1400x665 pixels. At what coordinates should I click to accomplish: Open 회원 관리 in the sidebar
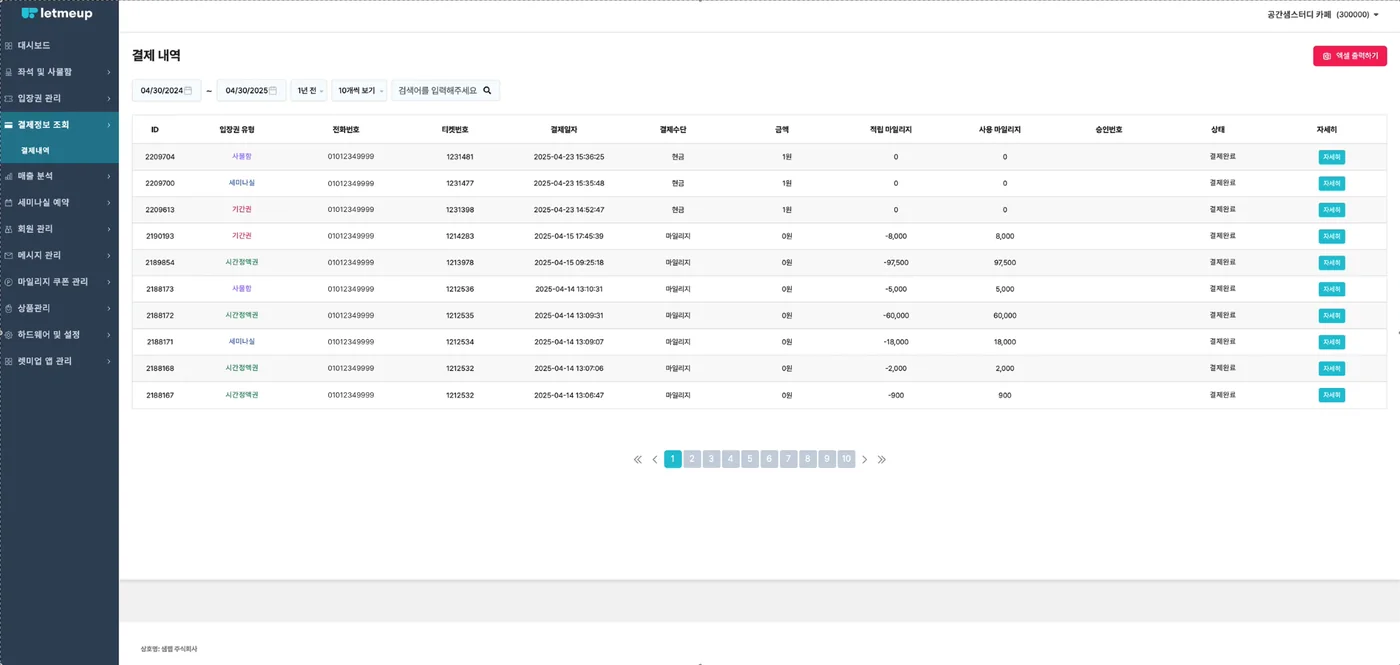[59, 229]
